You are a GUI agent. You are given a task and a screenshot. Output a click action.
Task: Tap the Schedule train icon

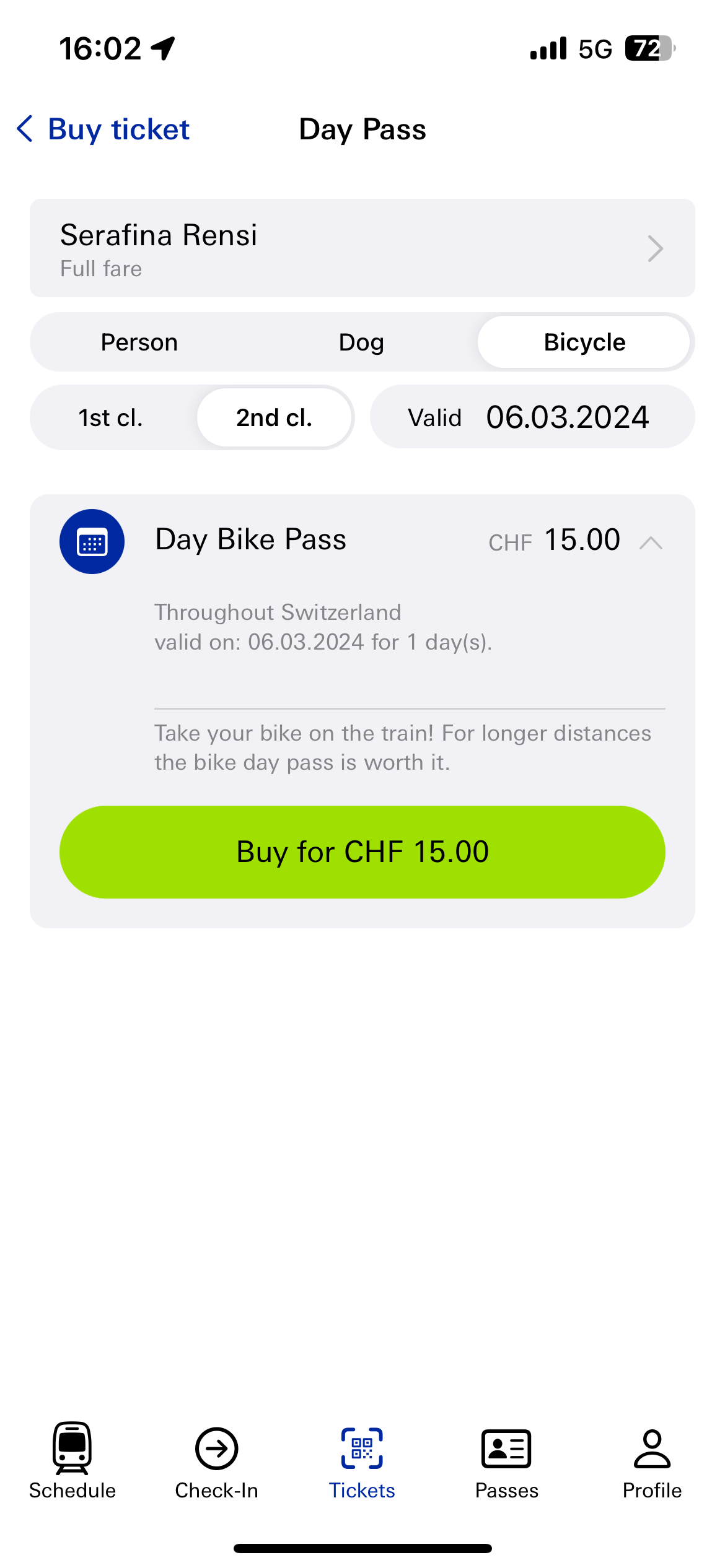(72, 1448)
